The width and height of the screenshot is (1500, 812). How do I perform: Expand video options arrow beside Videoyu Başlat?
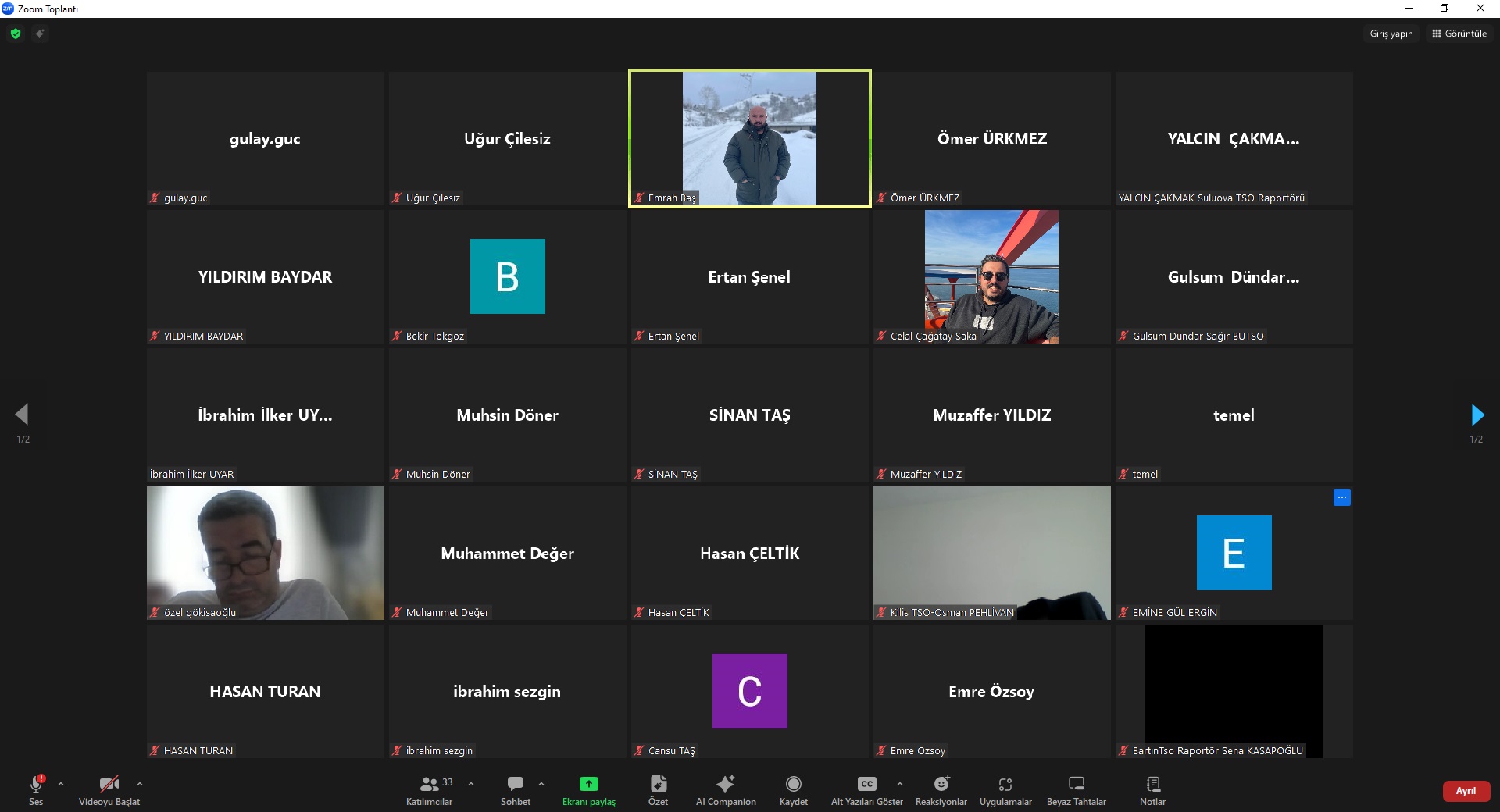pyautogui.click(x=140, y=784)
